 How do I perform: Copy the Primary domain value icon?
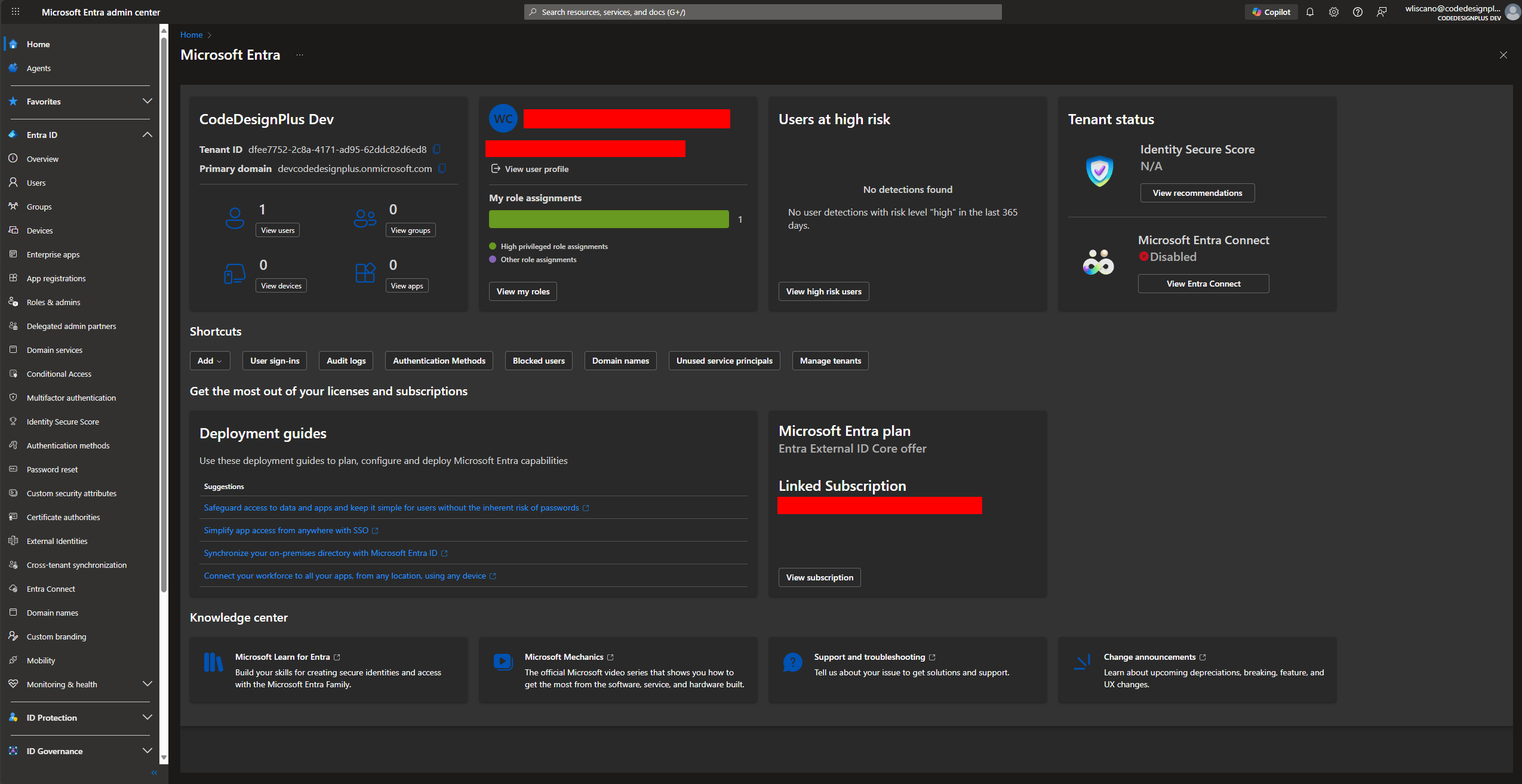tap(442, 168)
